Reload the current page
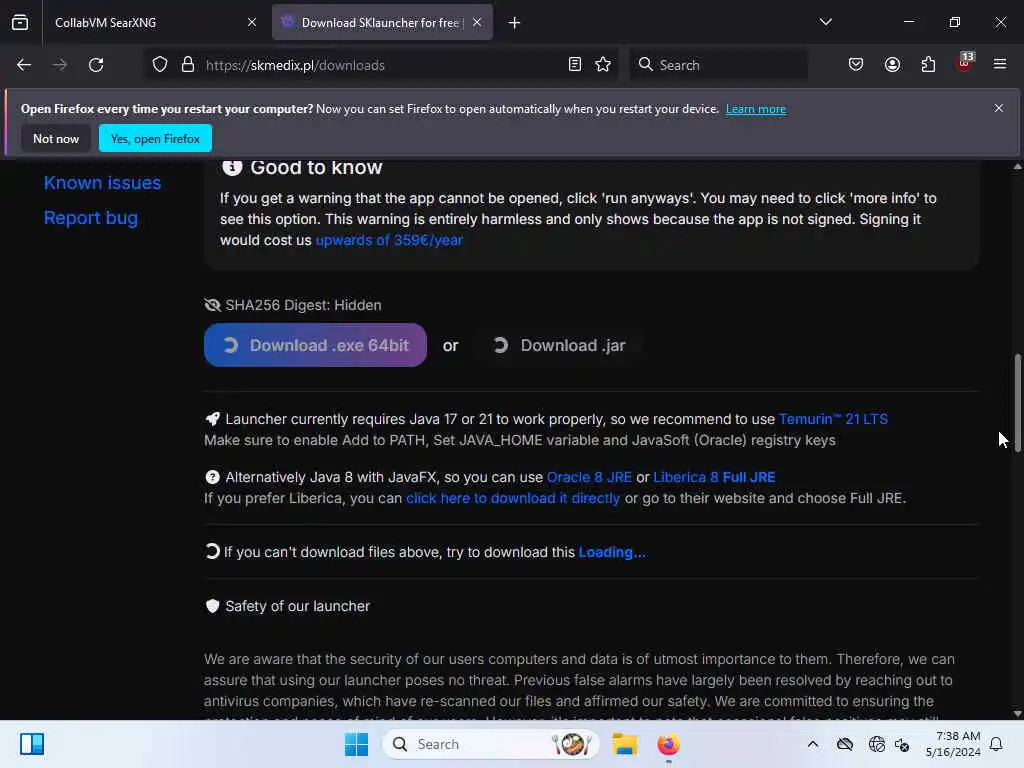Viewport: 1024px width, 768px height. (x=96, y=65)
